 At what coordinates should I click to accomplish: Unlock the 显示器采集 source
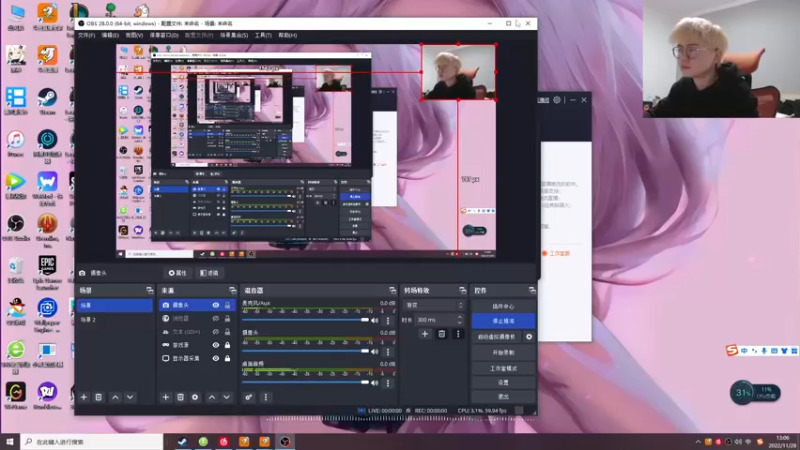click(228, 358)
